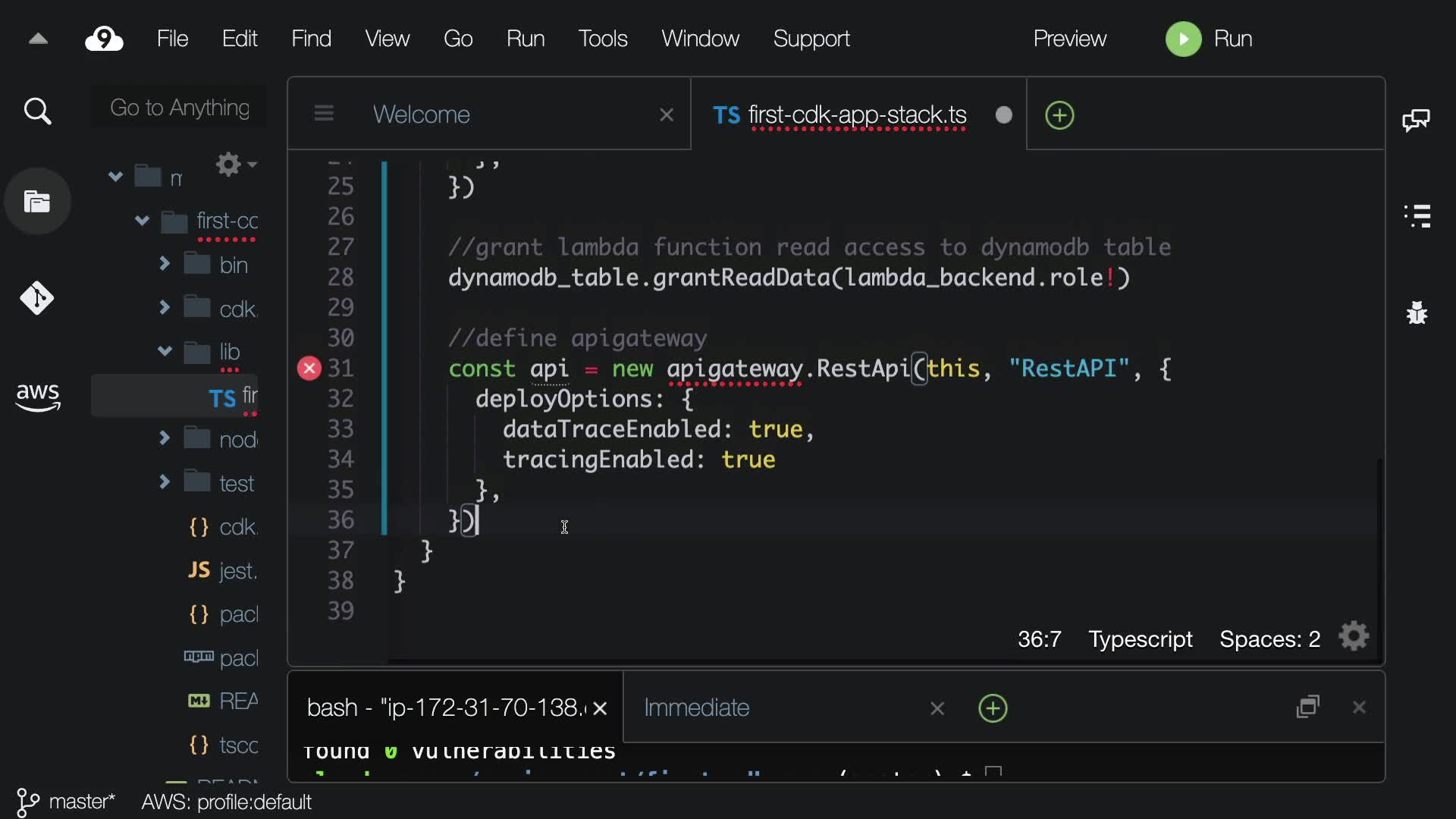The width and height of the screenshot is (1456, 819).
Task: Open the Tools menu
Action: pyautogui.click(x=602, y=39)
